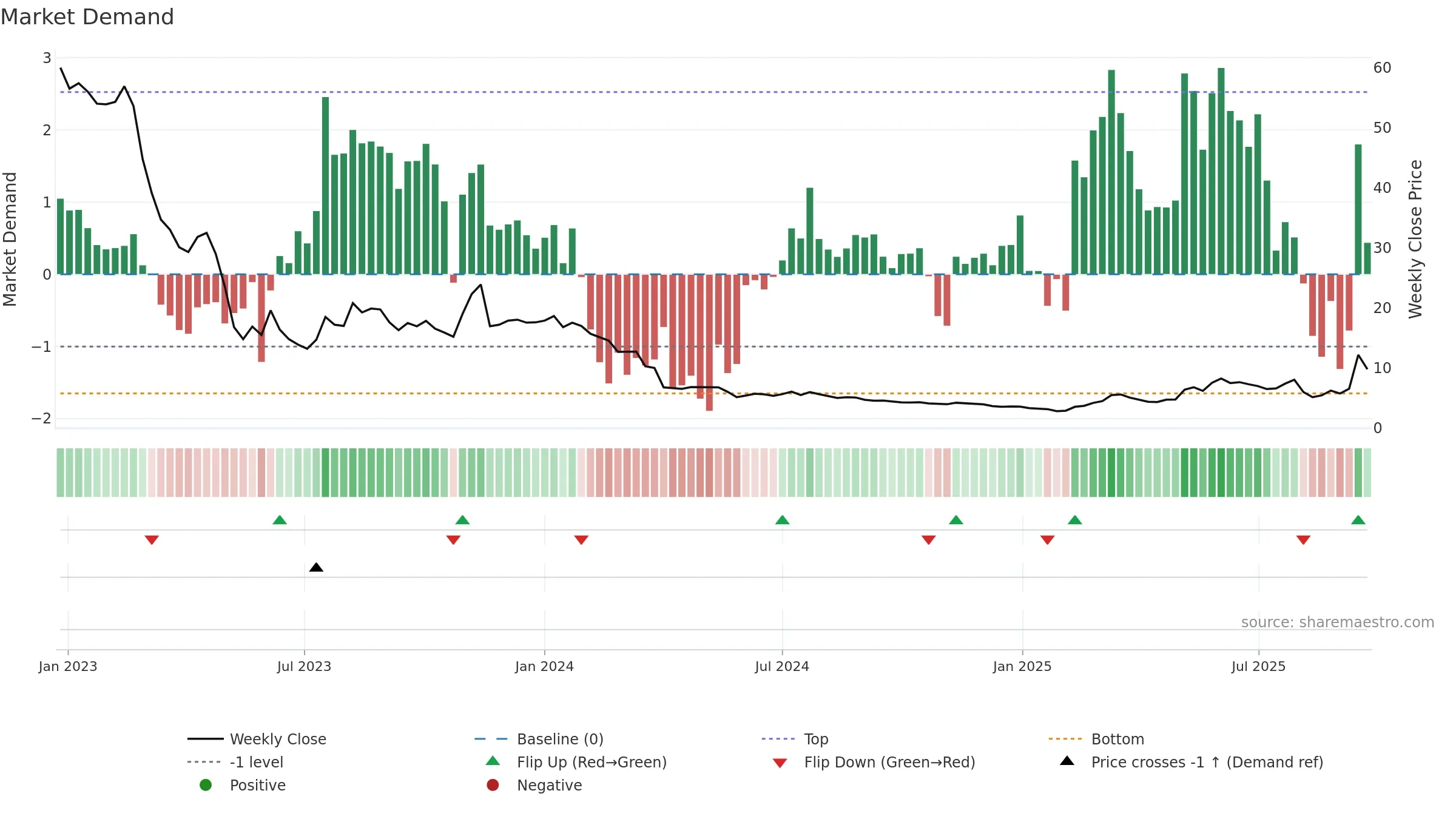Toggle the Baseline (0) legend entry
The height and width of the screenshot is (819, 1456).
pyautogui.click(x=539, y=739)
